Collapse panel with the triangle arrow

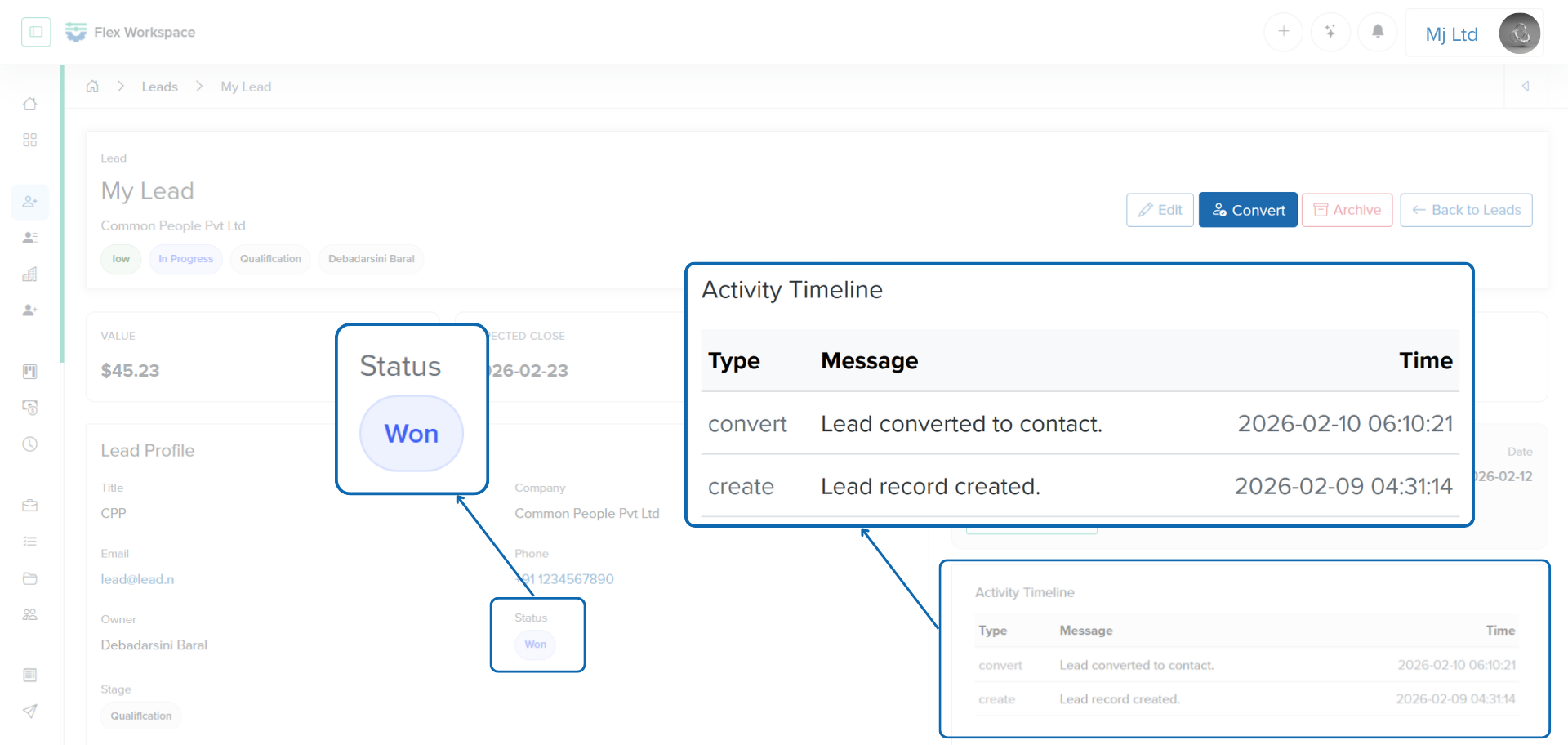coord(1526,87)
